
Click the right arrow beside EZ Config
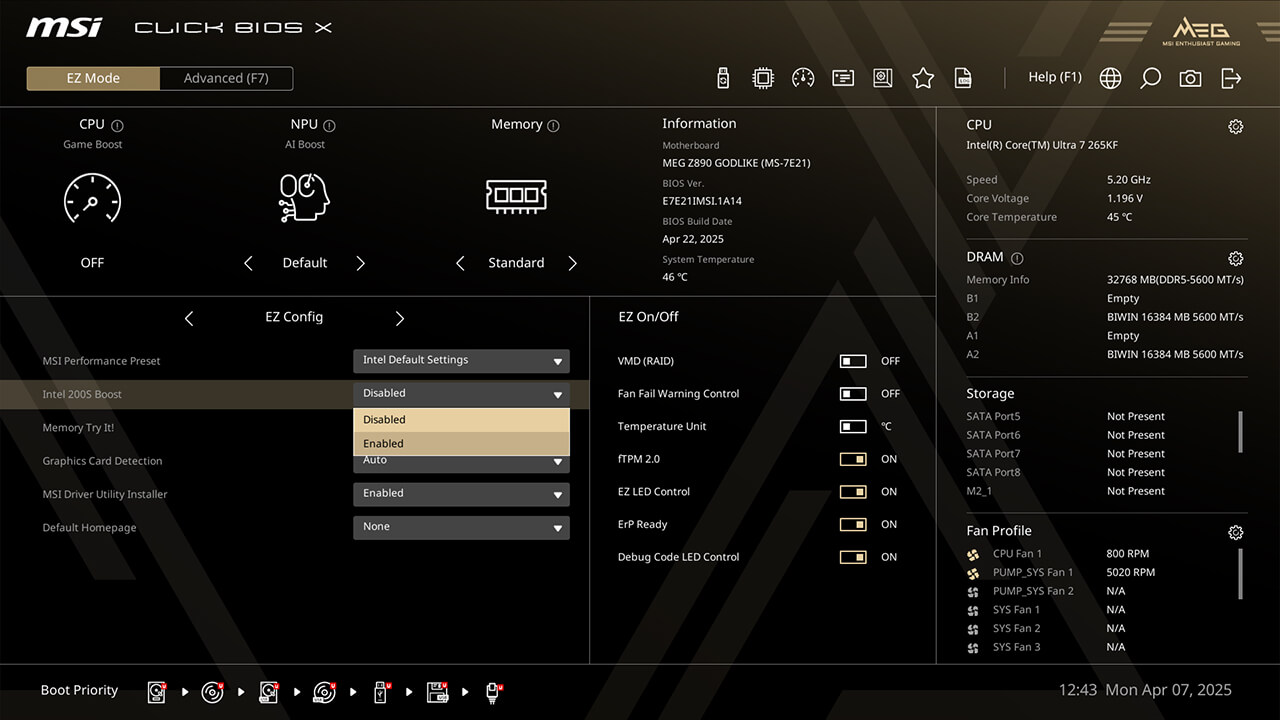click(x=400, y=318)
